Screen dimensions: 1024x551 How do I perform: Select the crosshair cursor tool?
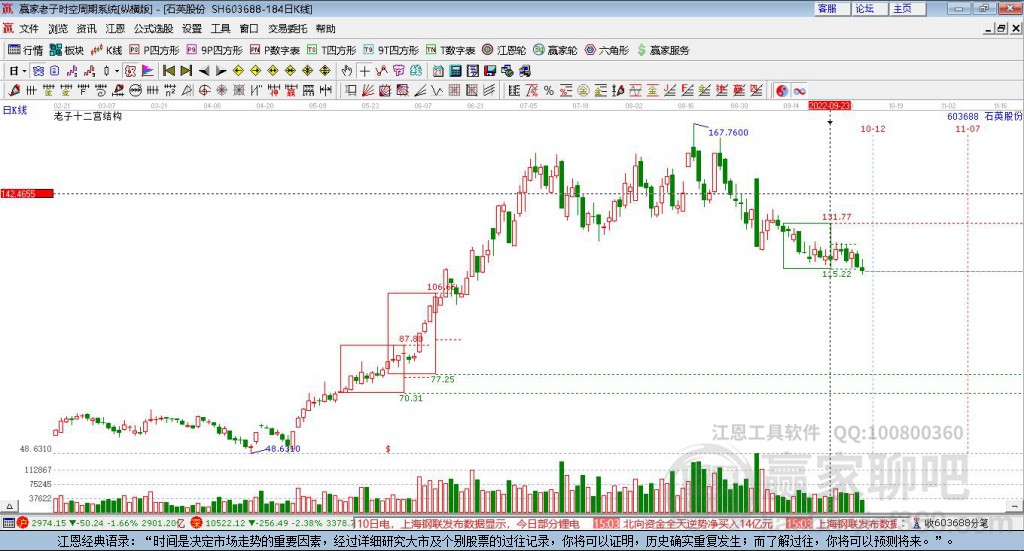click(364, 71)
